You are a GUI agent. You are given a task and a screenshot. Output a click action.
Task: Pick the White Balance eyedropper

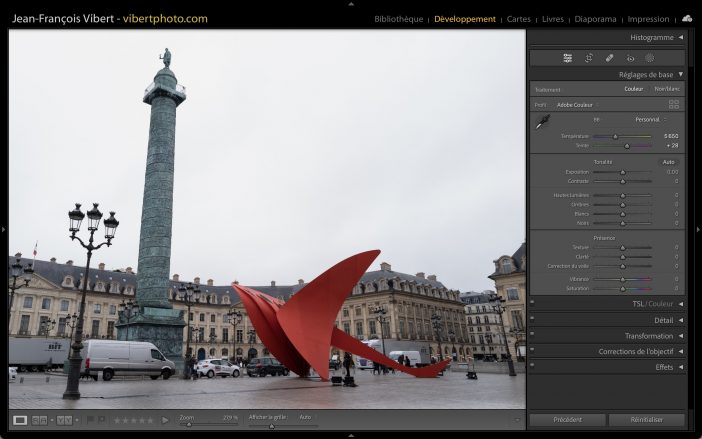pyautogui.click(x=543, y=122)
